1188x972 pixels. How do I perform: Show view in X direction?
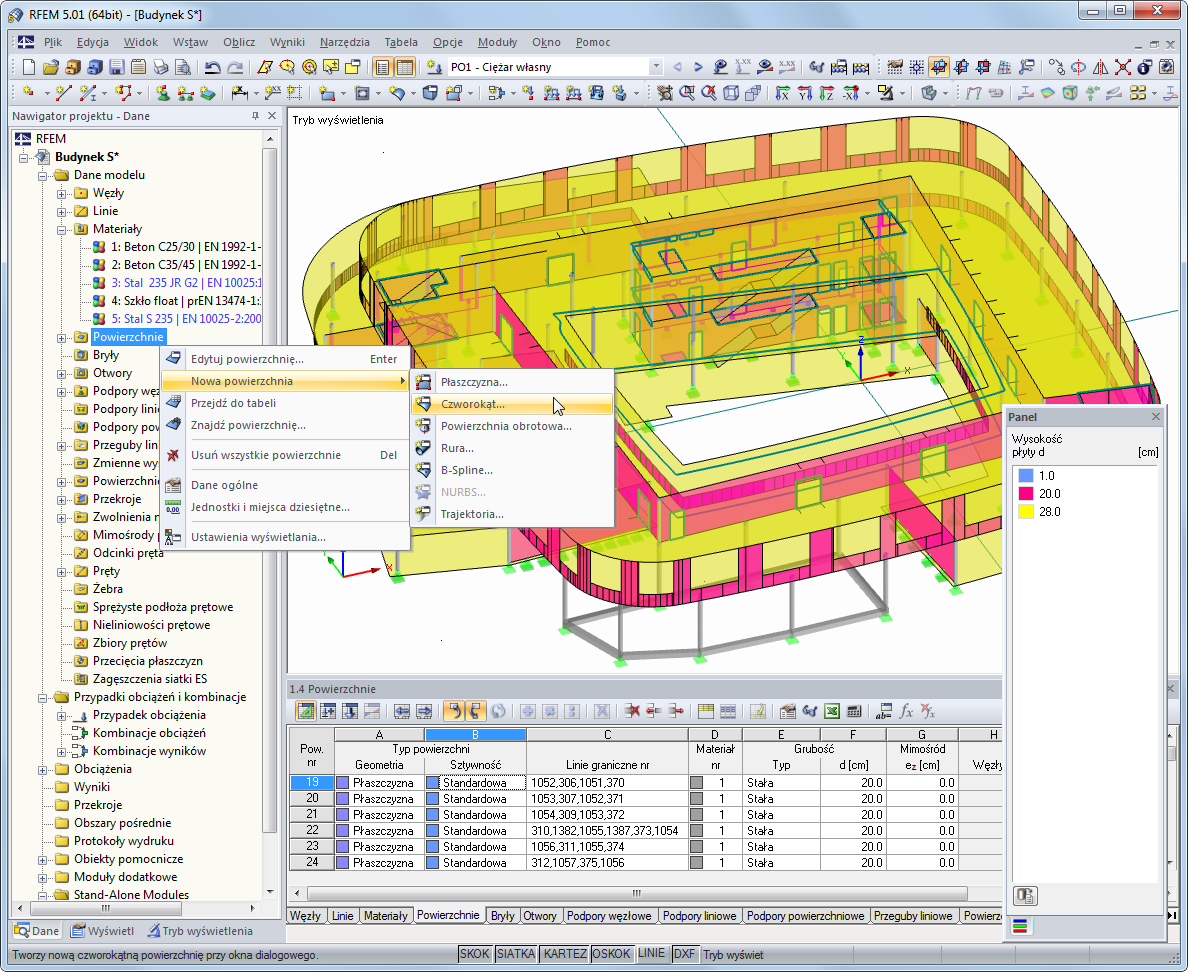[x=783, y=93]
